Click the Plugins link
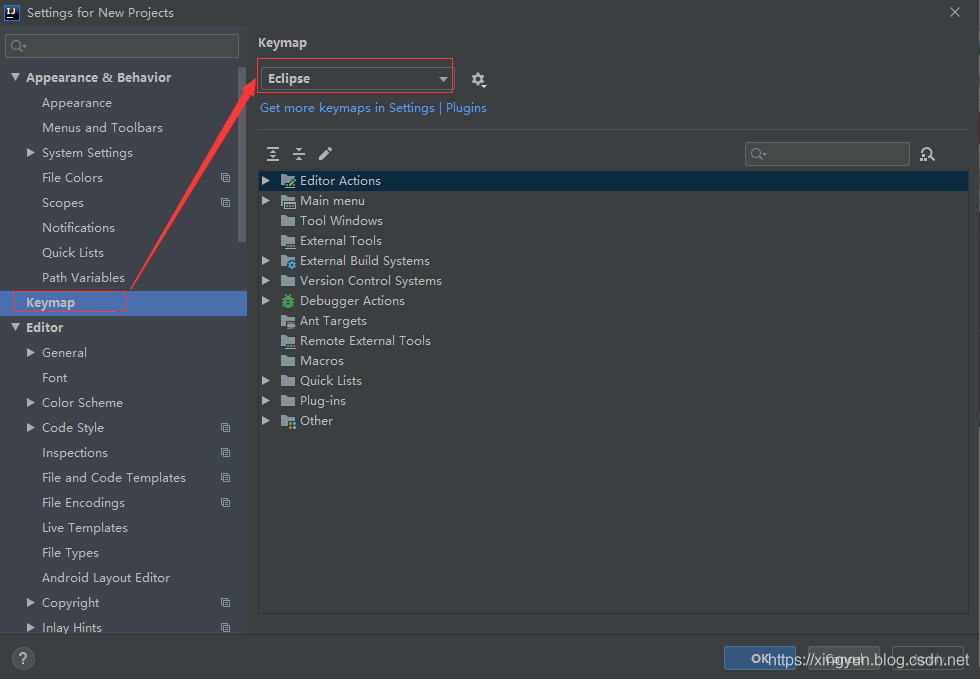Viewport: 980px width, 679px height. pyautogui.click(x=466, y=108)
